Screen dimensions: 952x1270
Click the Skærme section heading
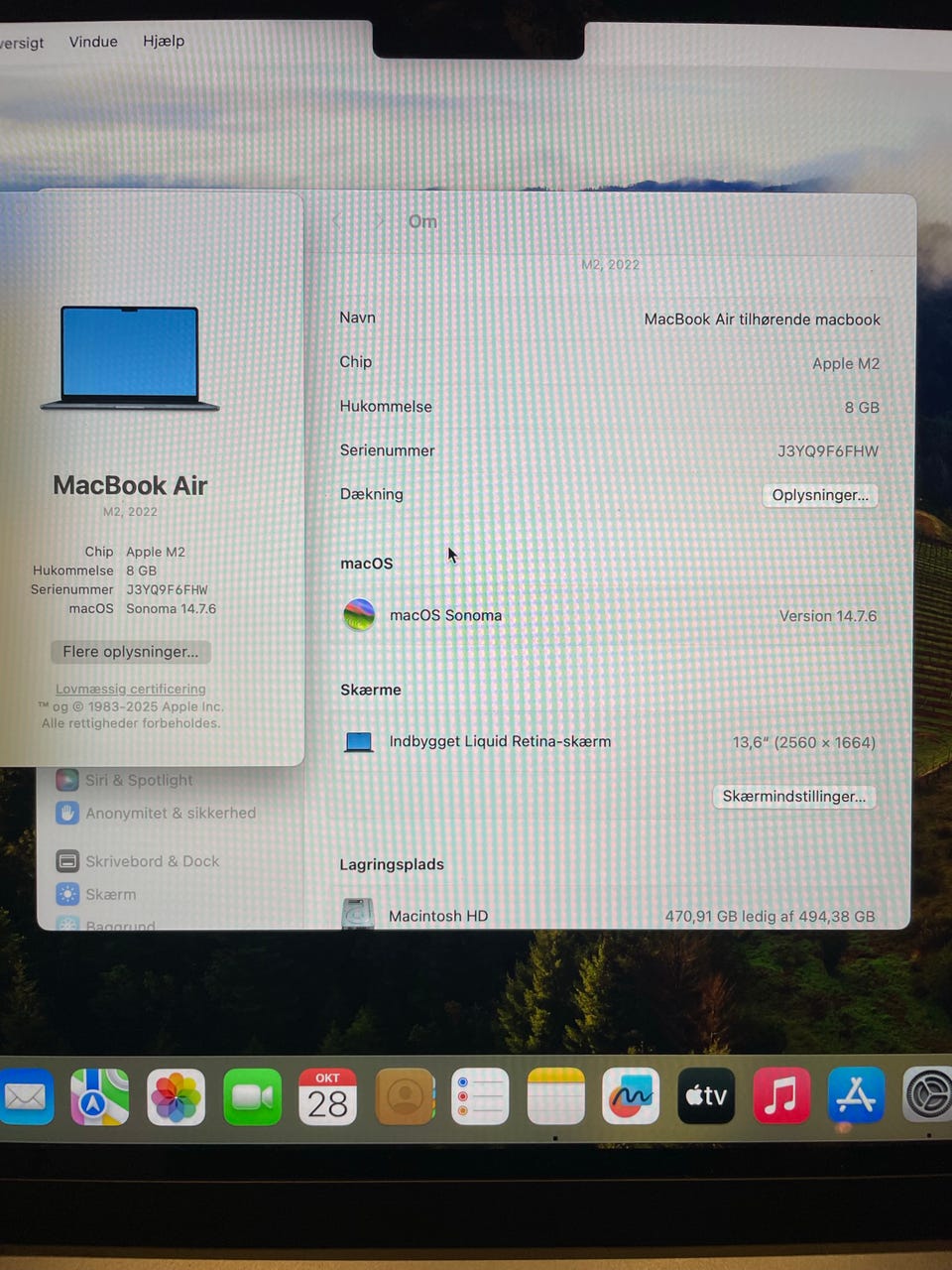(x=371, y=690)
